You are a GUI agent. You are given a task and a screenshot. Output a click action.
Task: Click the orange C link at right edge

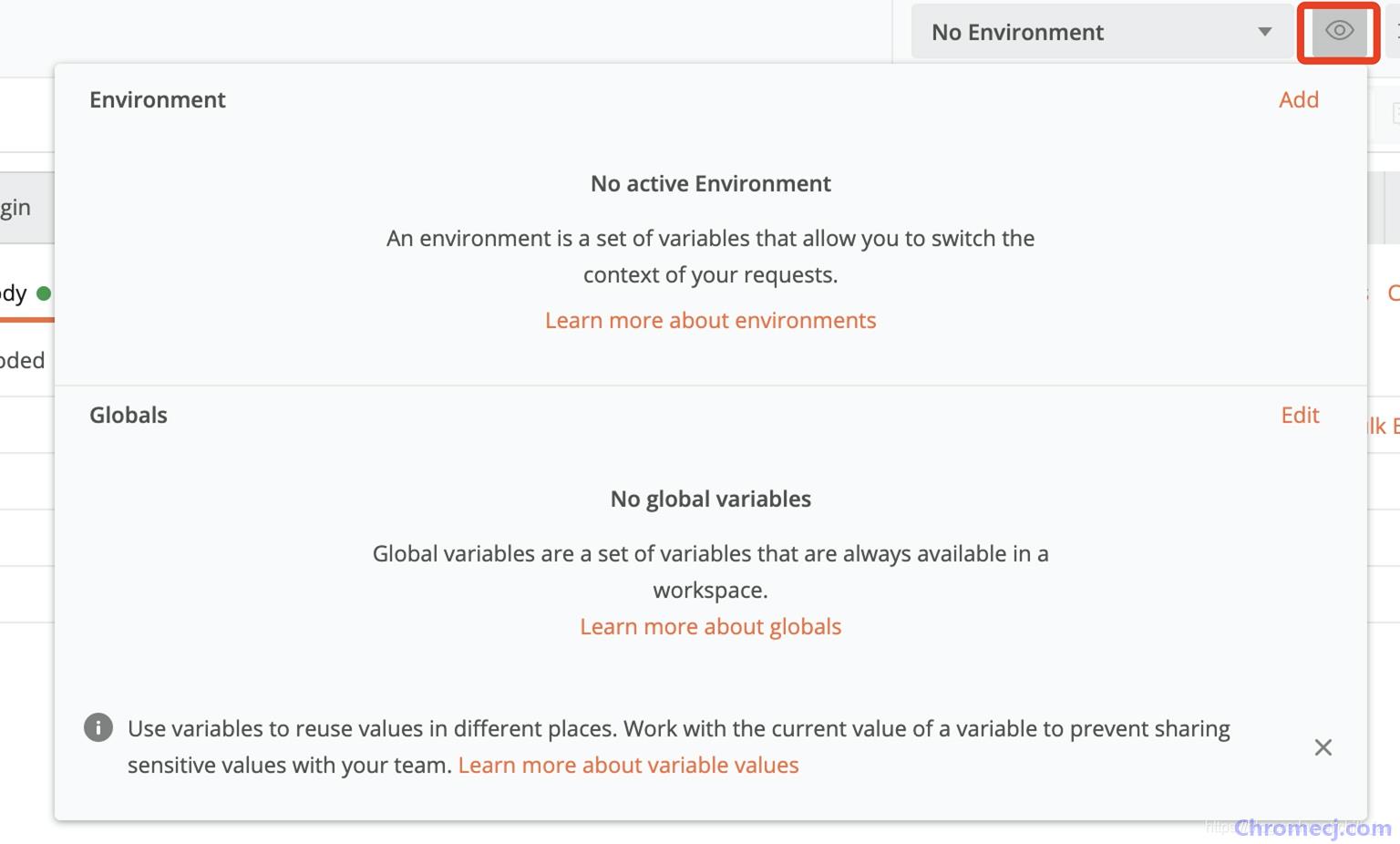(x=1393, y=293)
